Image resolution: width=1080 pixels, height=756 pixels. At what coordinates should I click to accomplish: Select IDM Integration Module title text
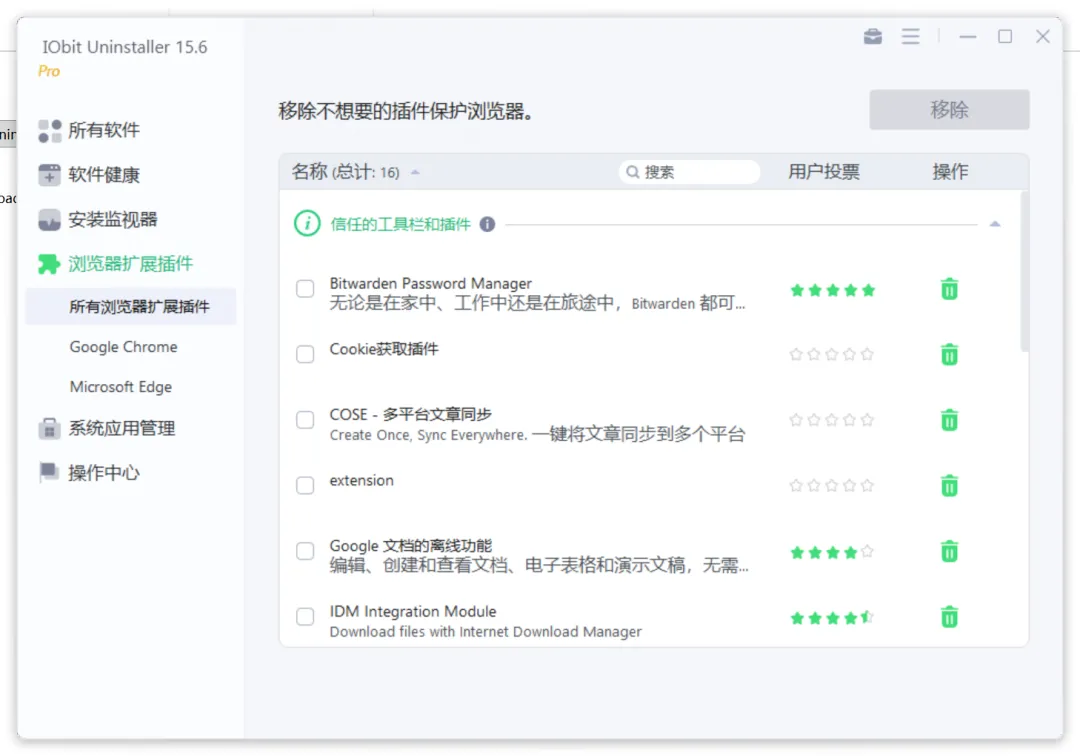(413, 611)
